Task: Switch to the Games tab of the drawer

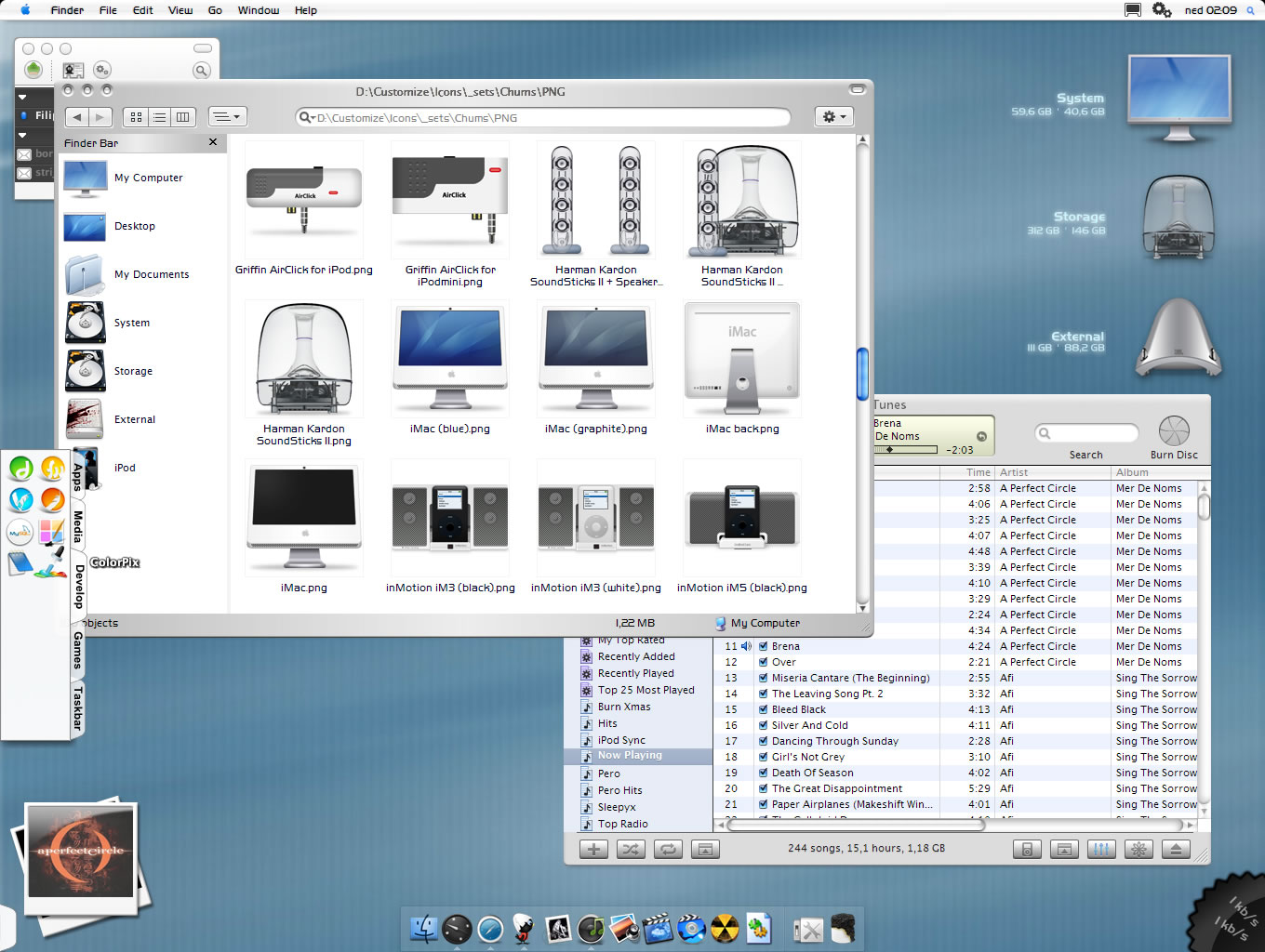Action: (78, 650)
